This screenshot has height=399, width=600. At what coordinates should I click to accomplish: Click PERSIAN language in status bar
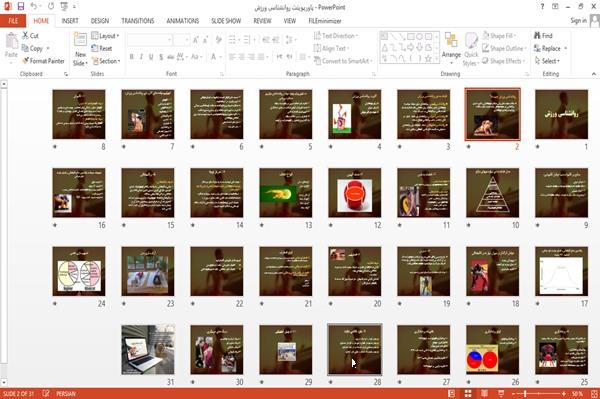click(66, 394)
